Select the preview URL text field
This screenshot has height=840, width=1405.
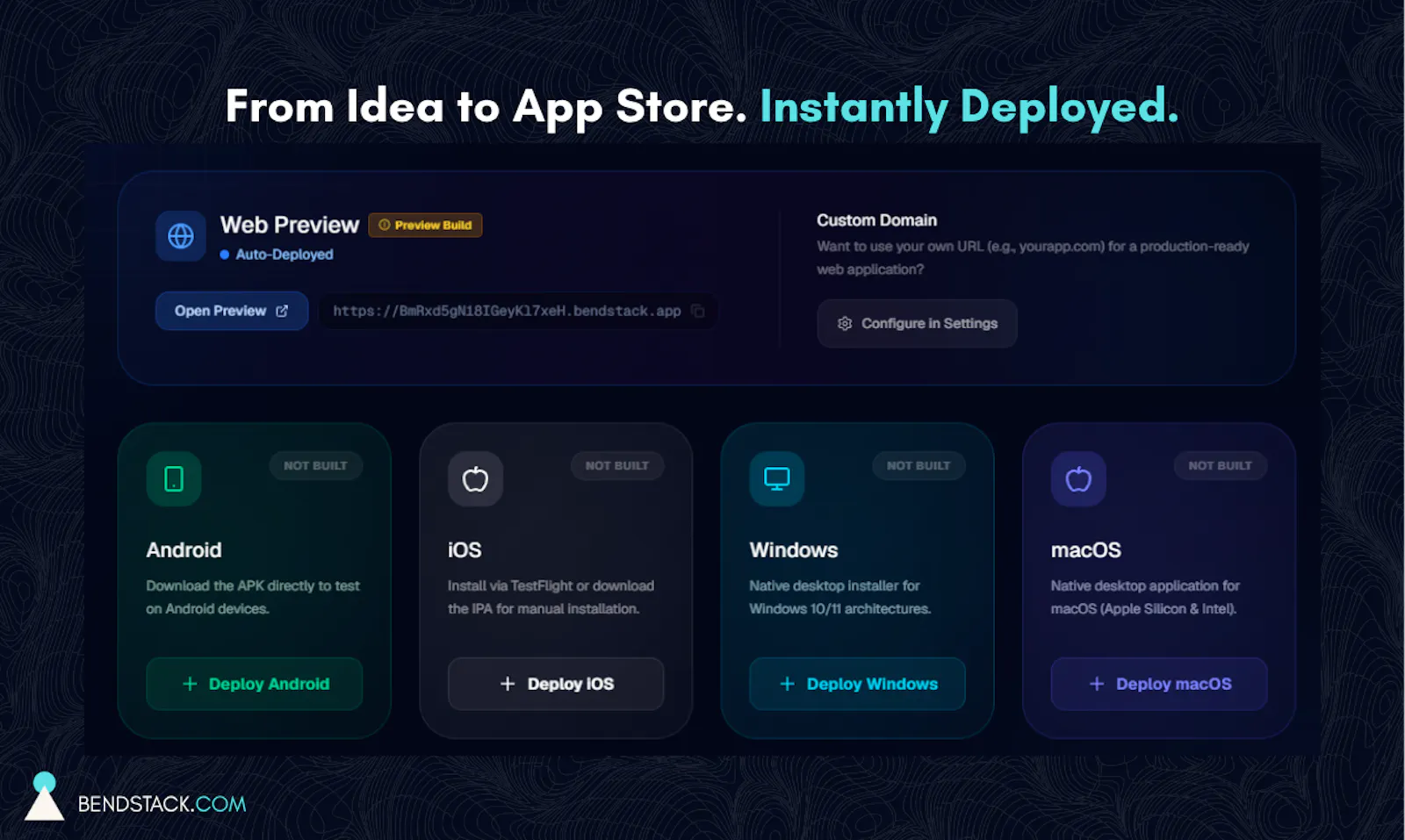[518, 311]
